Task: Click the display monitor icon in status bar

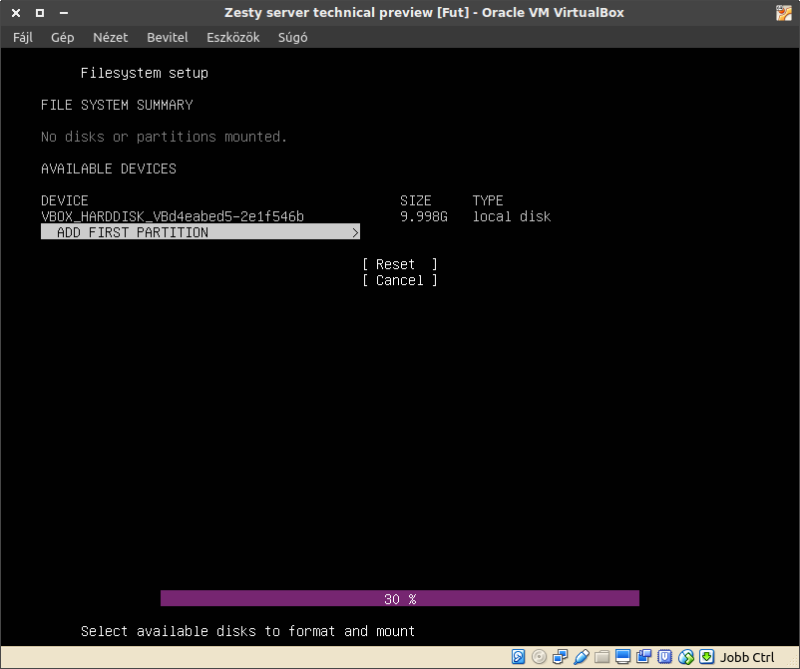Action: point(623,657)
